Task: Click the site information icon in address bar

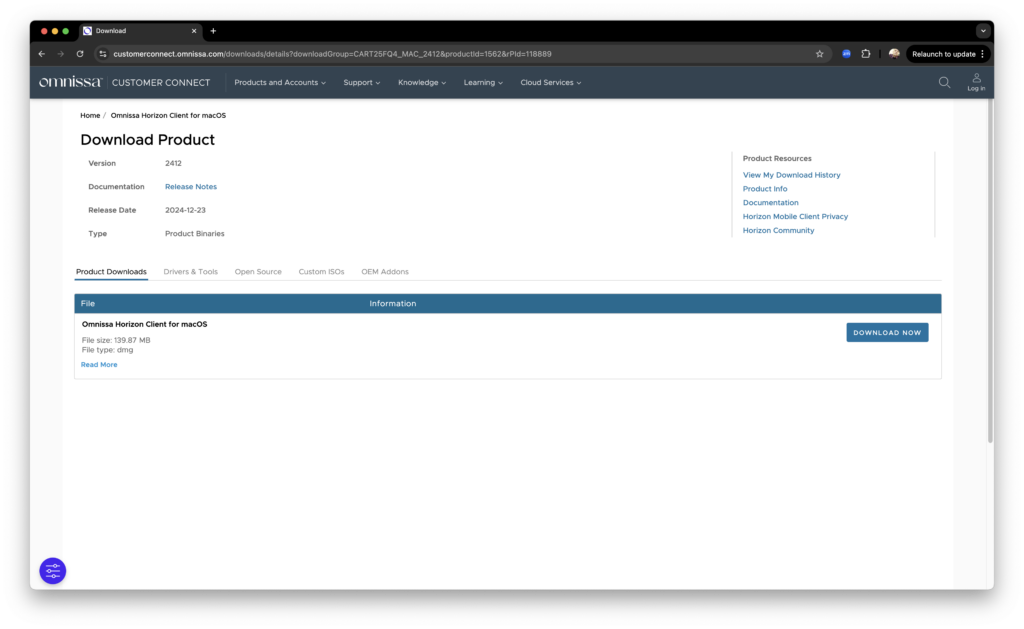Action: coord(102,53)
